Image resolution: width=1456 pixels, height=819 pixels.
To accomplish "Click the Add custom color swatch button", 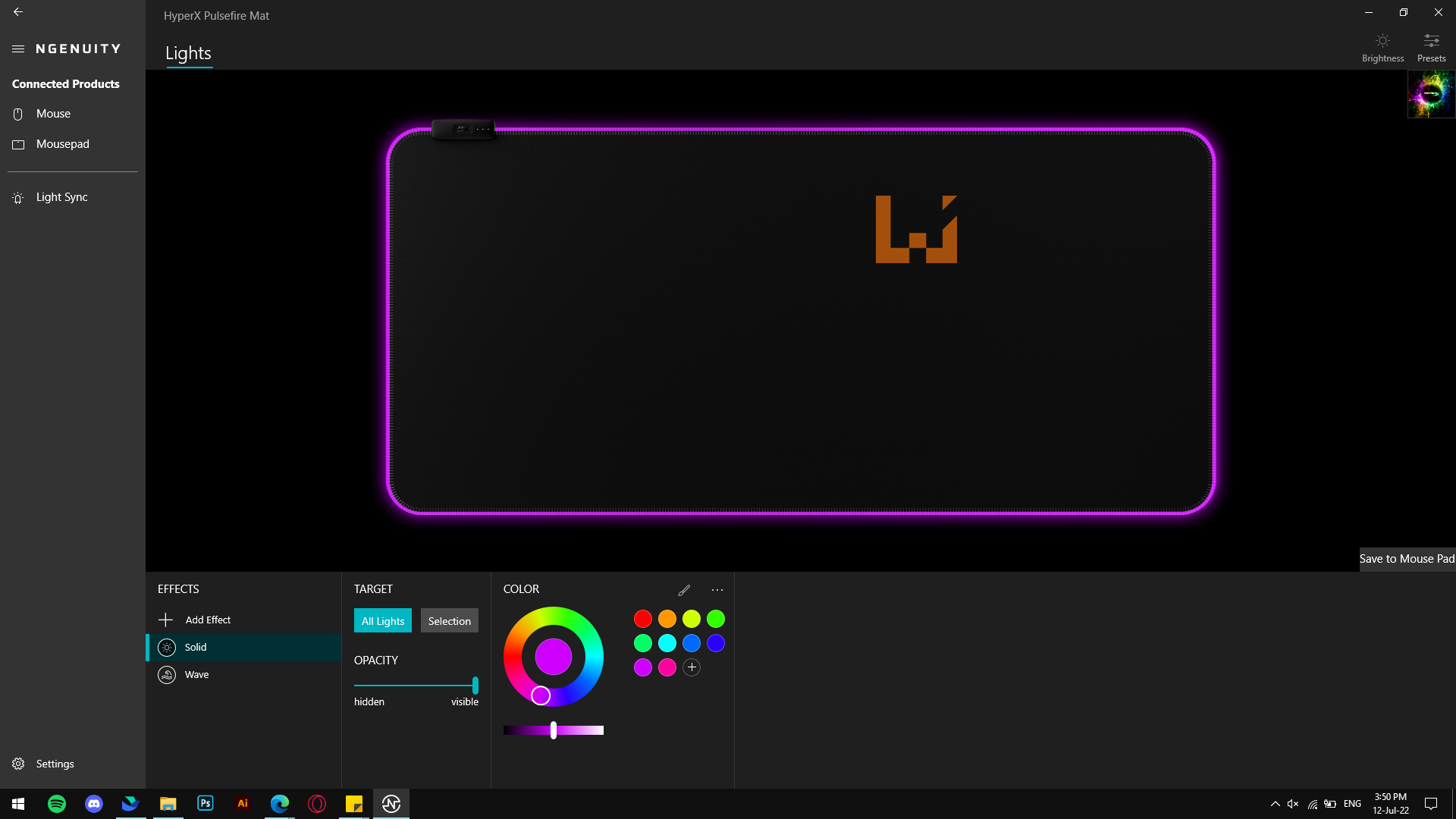I will point(691,667).
